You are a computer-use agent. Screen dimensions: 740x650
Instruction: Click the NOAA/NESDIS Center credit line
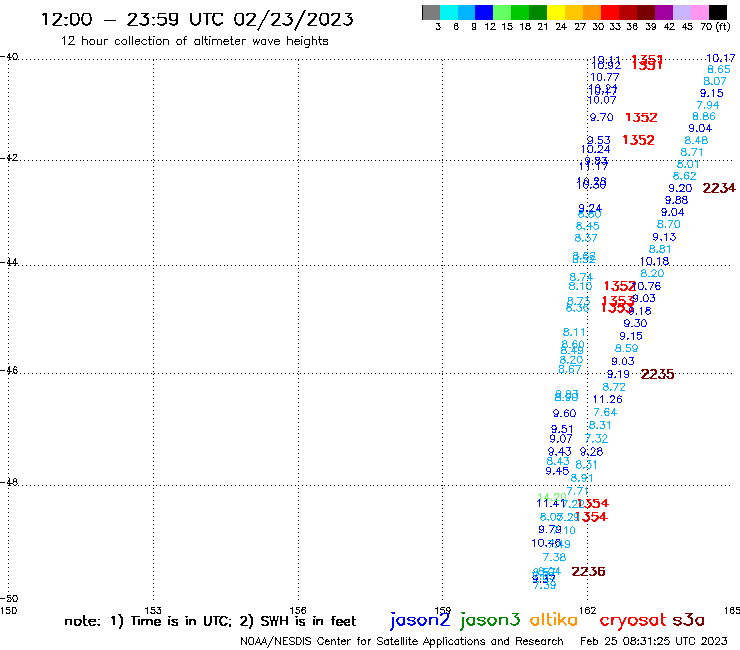pyautogui.click(x=402, y=642)
